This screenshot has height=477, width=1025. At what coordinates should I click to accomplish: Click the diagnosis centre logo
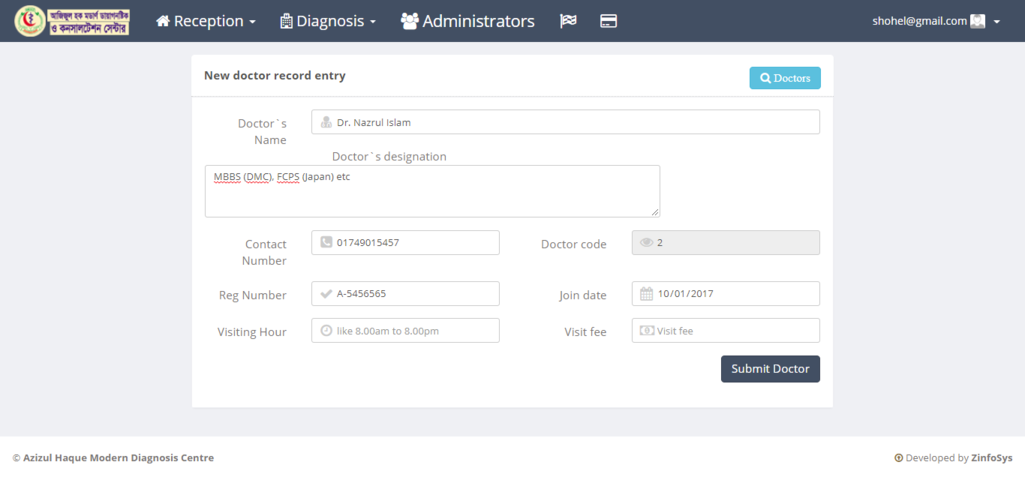(x=72, y=21)
